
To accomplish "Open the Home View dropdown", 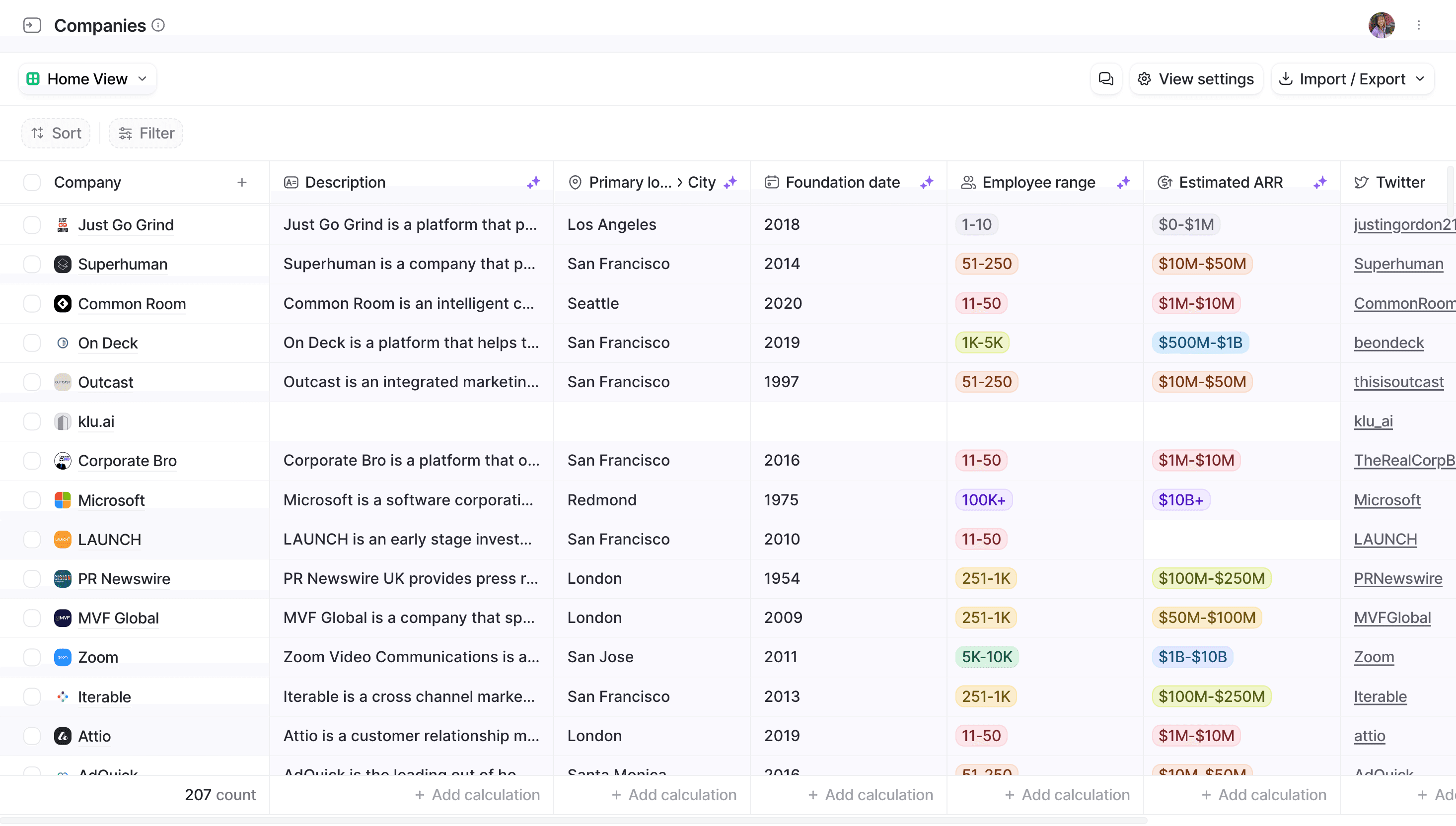I will coord(87,79).
